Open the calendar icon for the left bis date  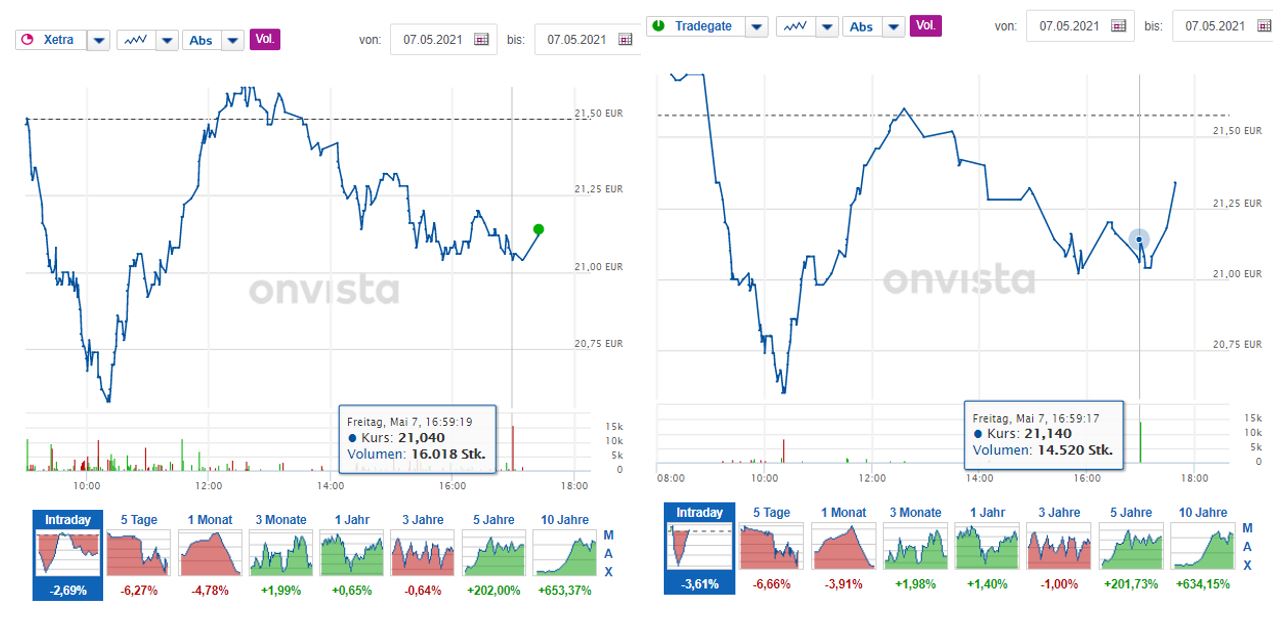coord(625,38)
